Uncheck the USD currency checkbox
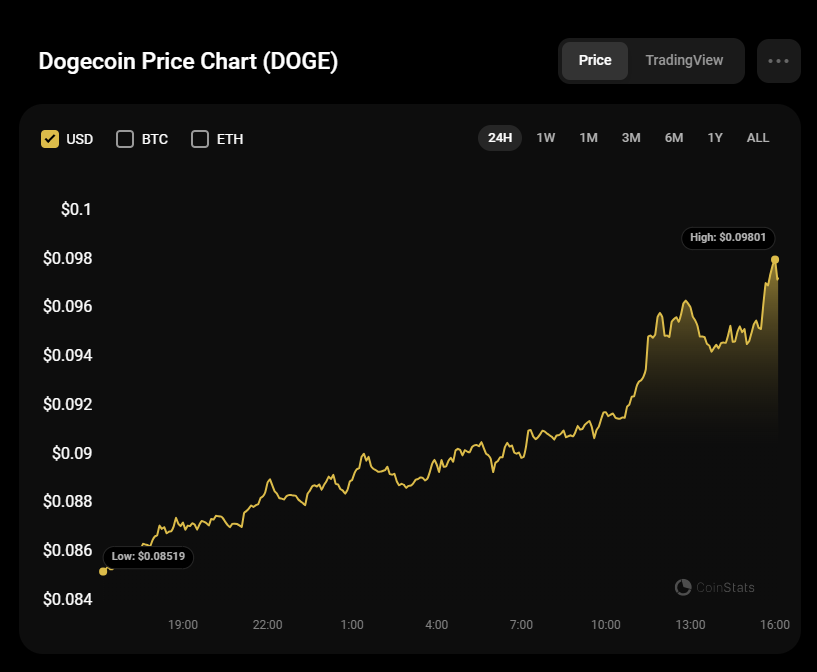Screen dimensions: 817x672 click(x=50, y=139)
